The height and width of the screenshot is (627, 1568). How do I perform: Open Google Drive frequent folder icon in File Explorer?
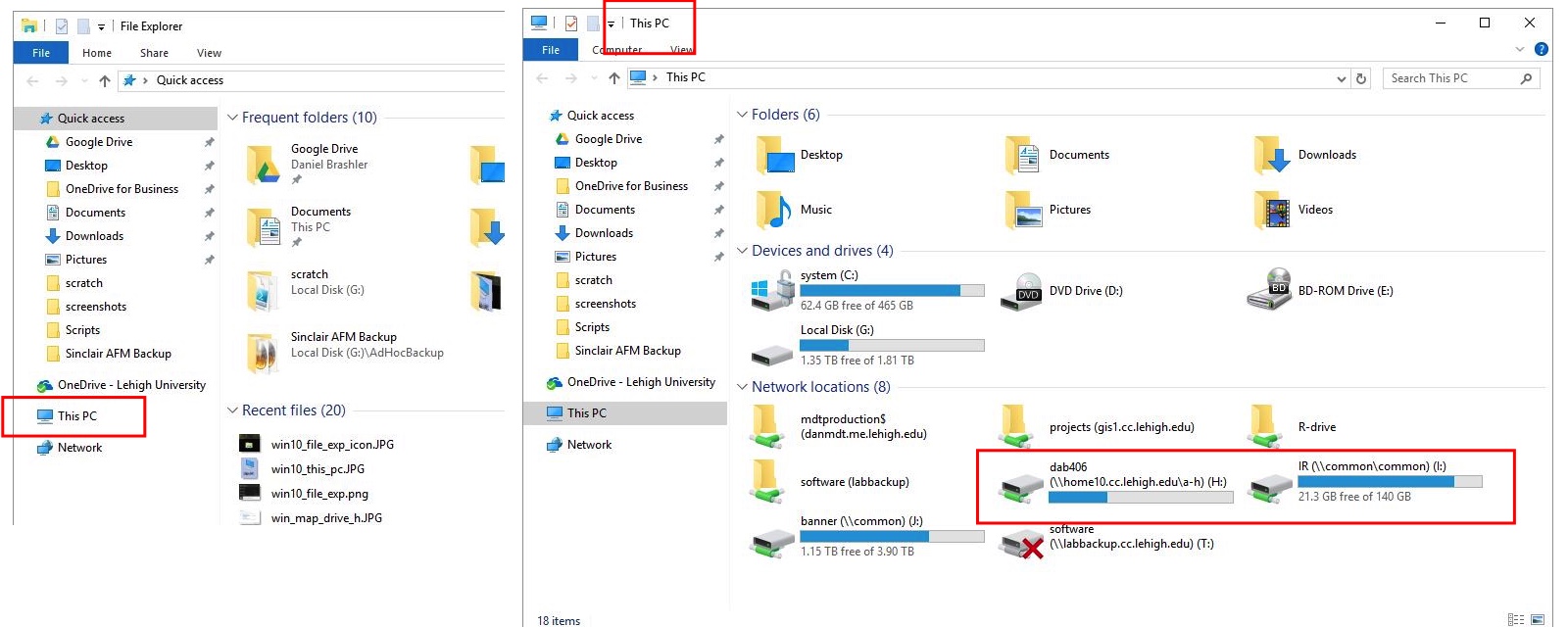click(263, 165)
